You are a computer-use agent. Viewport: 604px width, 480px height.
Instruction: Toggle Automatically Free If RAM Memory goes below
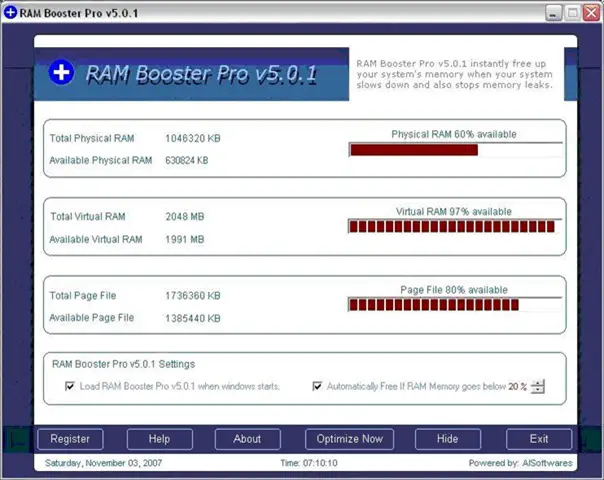pos(317,386)
